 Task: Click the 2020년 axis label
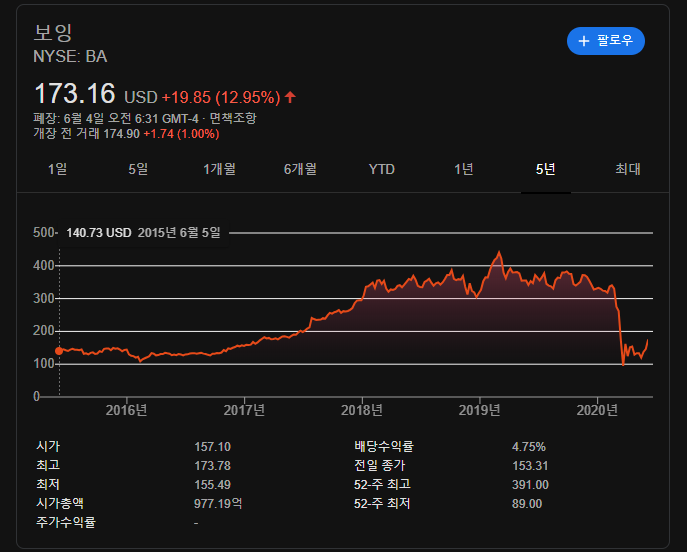tap(597, 410)
